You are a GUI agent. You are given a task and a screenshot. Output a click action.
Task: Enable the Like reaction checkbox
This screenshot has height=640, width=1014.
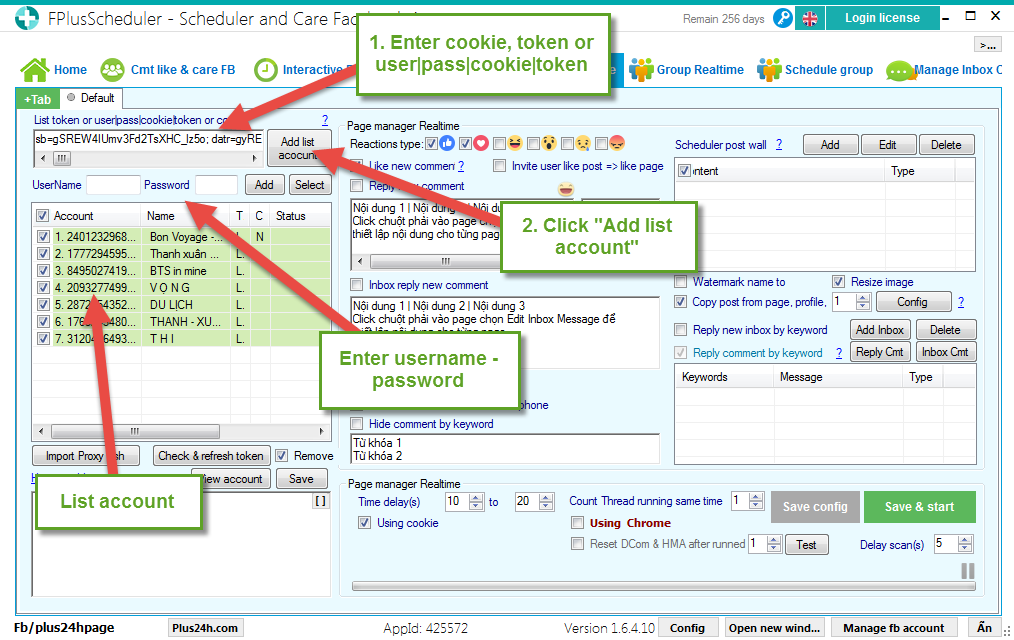click(431, 144)
